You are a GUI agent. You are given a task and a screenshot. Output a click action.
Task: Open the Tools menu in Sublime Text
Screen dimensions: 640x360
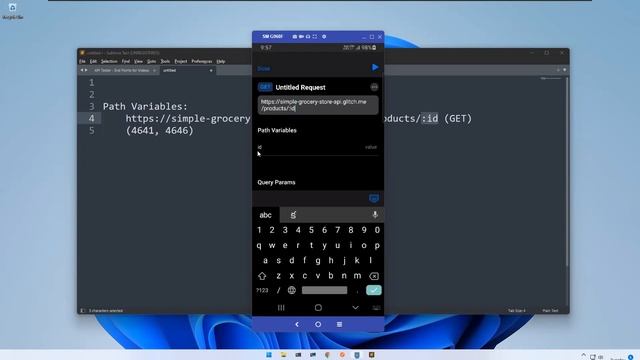click(165, 61)
